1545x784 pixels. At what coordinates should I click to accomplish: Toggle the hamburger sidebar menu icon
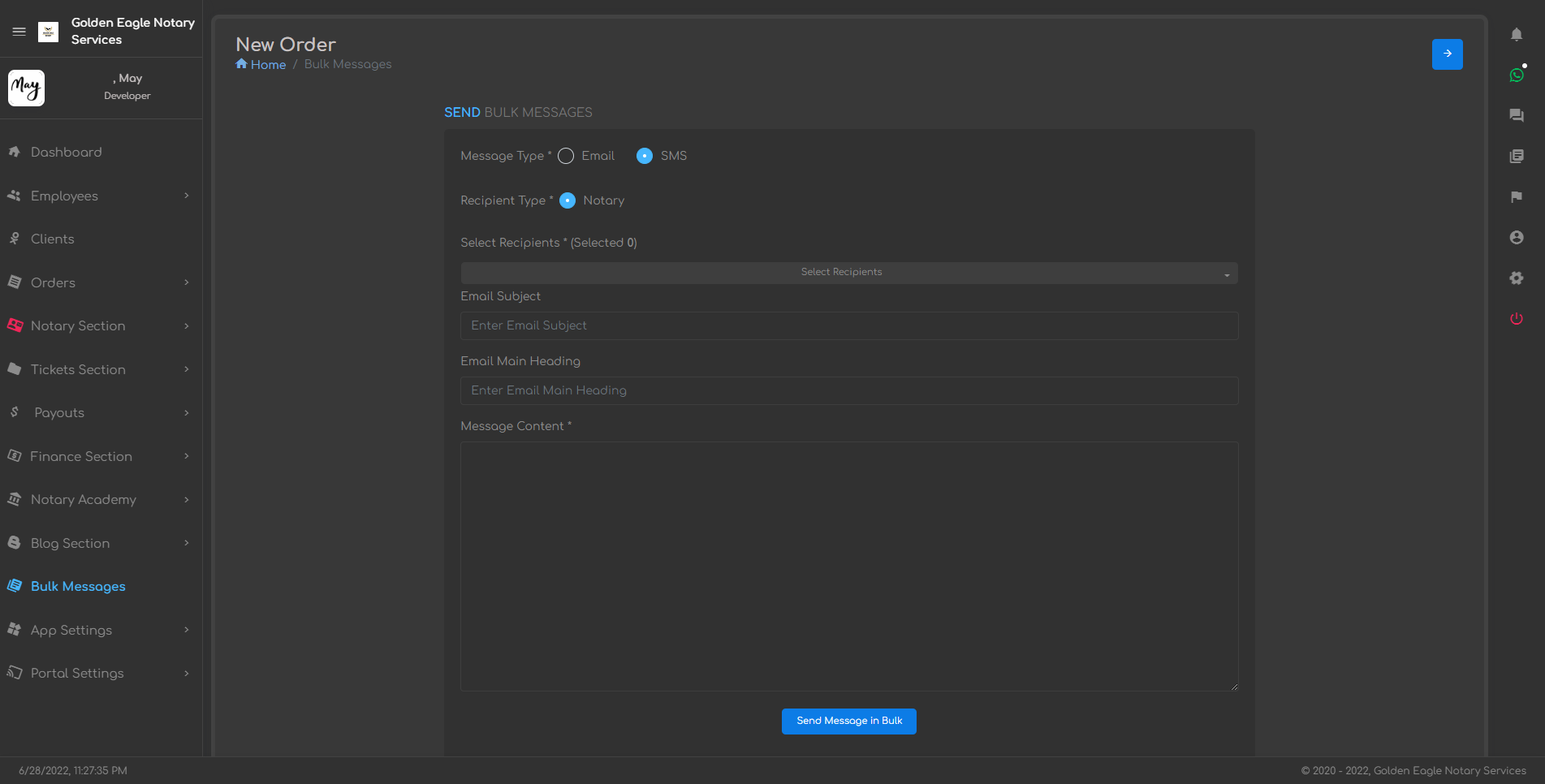point(19,32)
